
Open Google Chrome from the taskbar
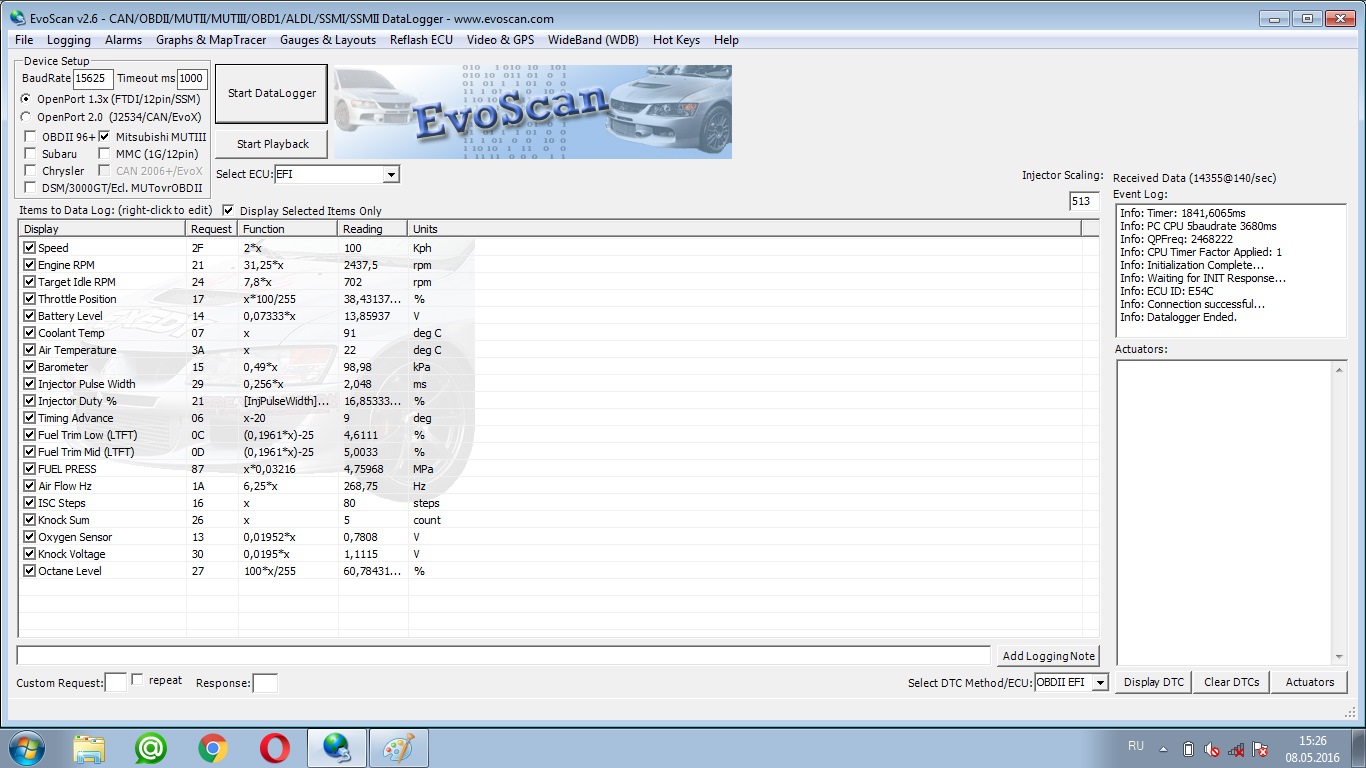tap(212, 748)
